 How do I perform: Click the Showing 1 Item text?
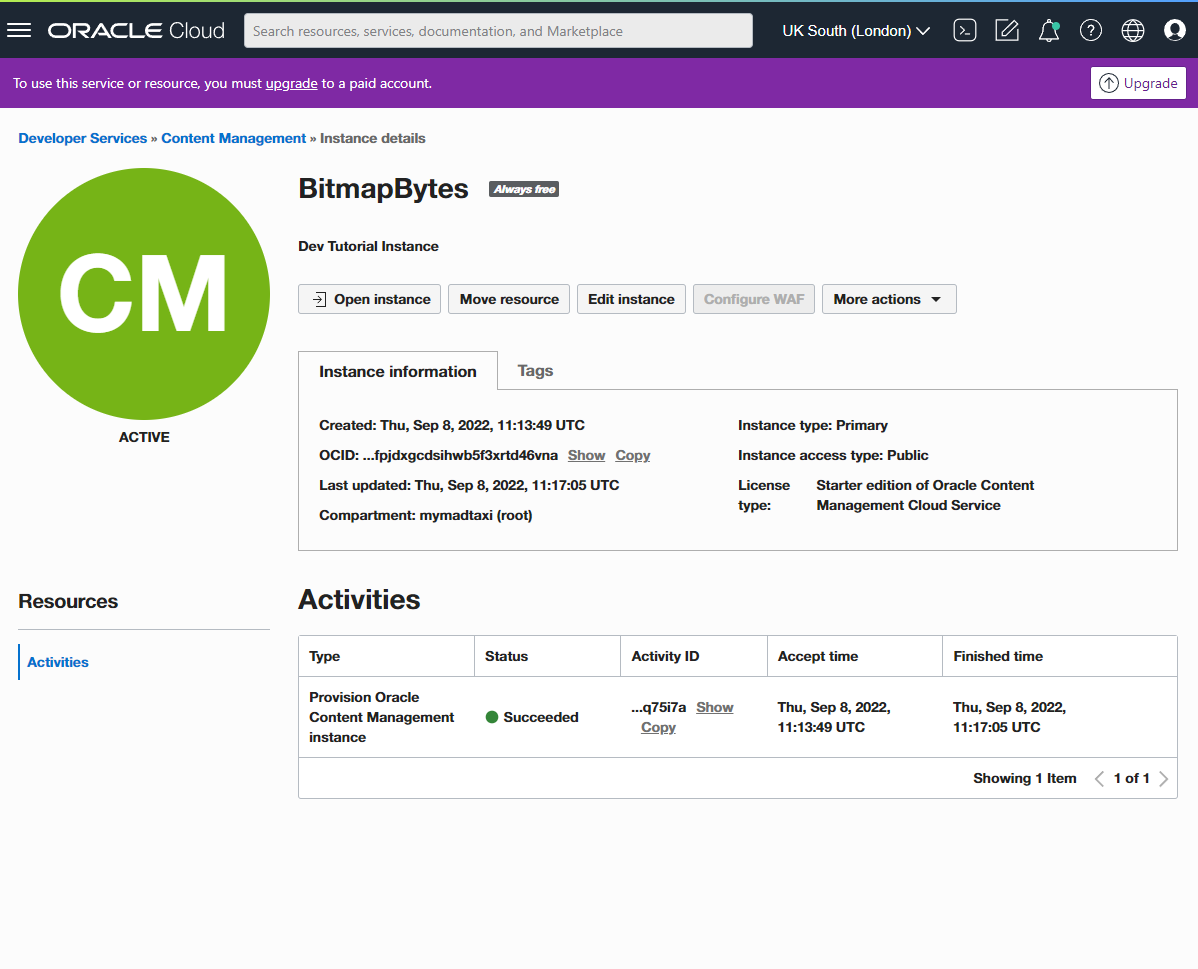(1025, 779)
